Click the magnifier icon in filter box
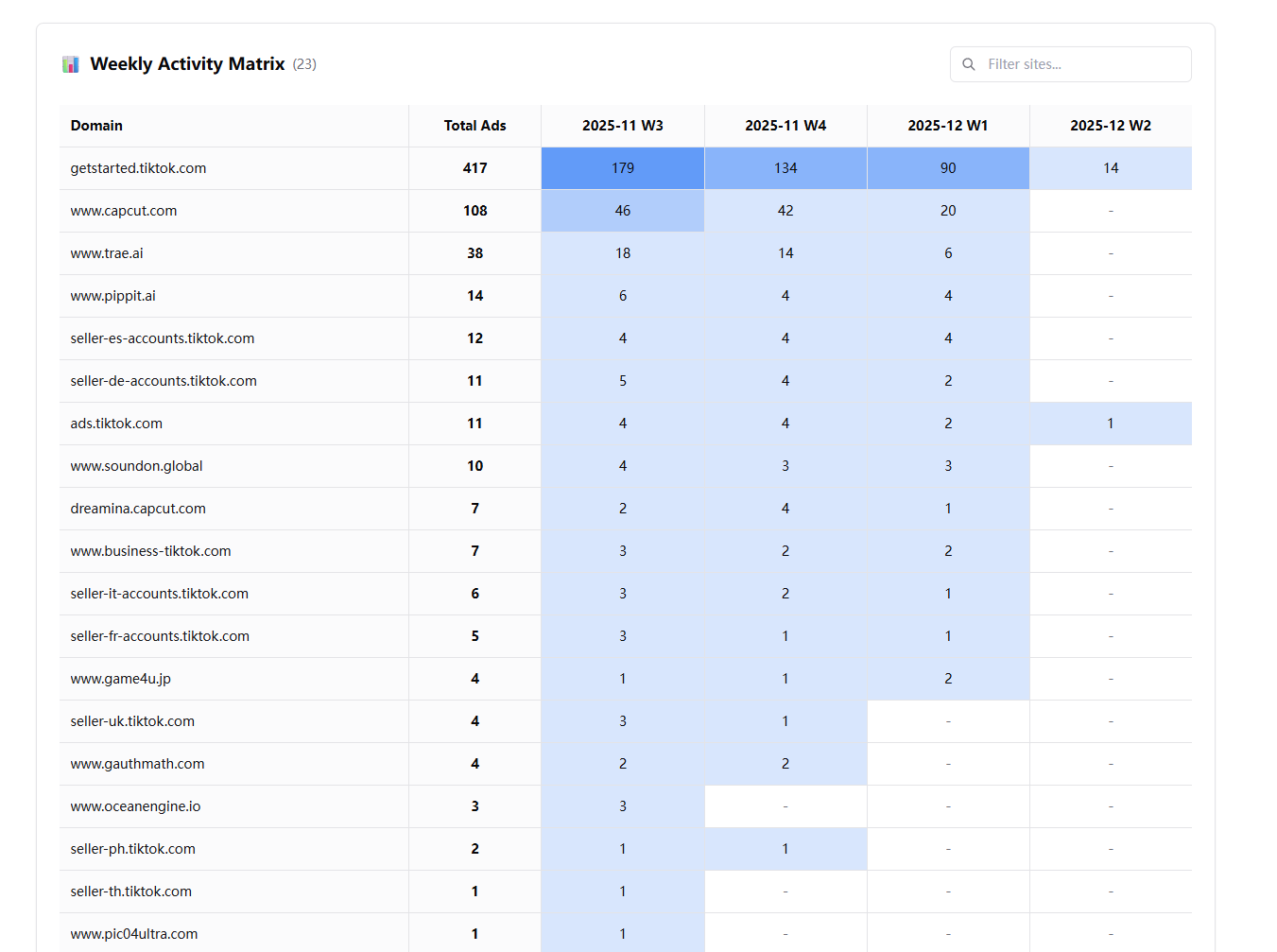The height and width of the screenshot is (952, 1277). coord(969,64)
